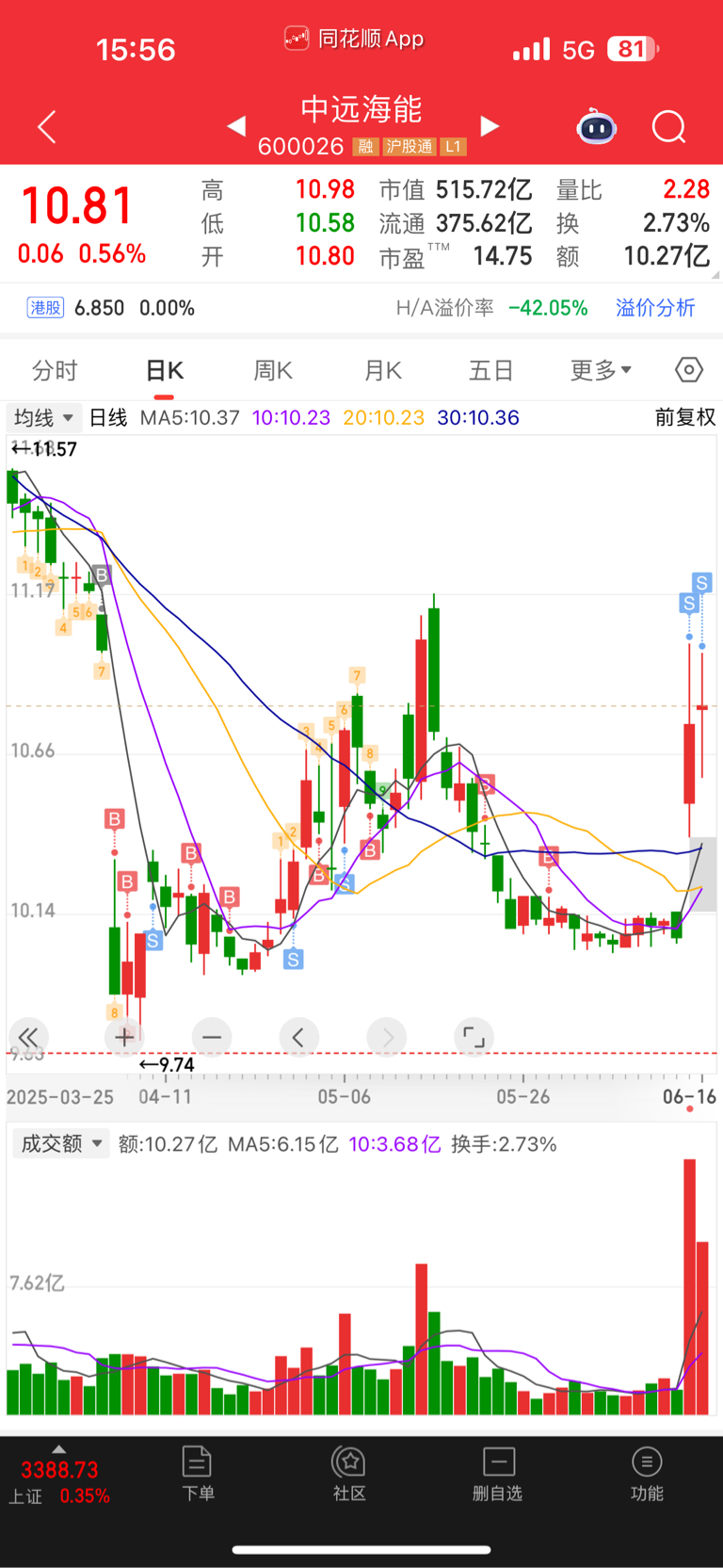The width and height of the screenshot is (723, 1568).
Task: Tap the back arrow in header
Action: [46, 126]
